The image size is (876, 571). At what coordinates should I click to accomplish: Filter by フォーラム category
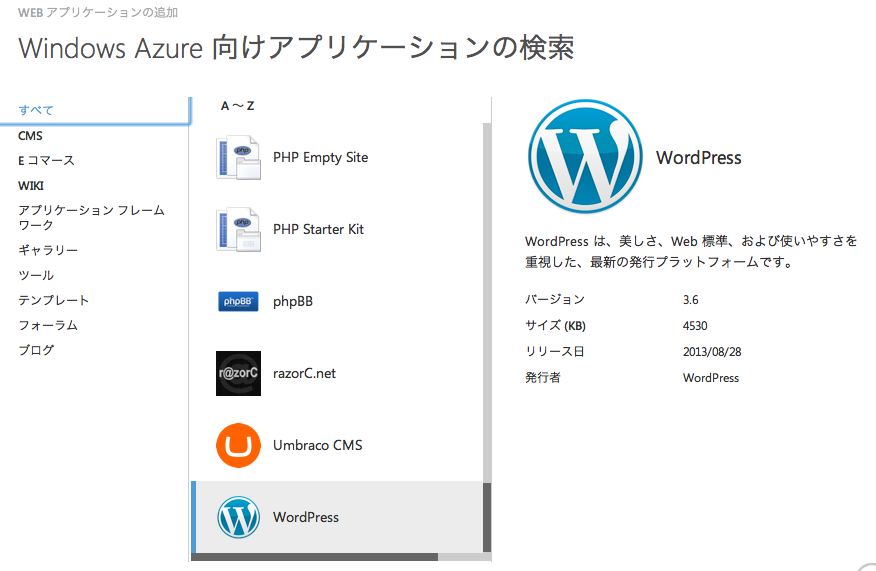48,325
